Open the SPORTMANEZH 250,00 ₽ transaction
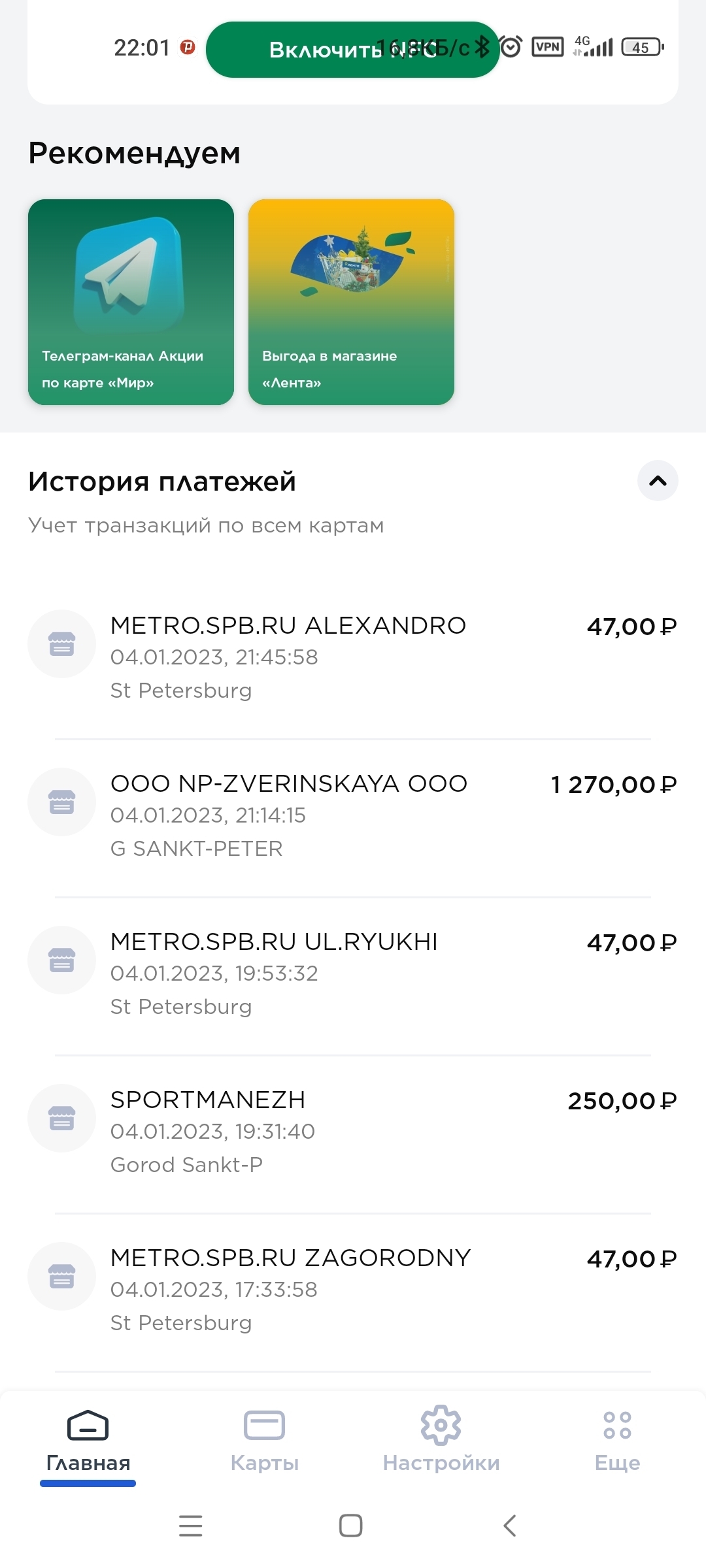Image resolution: width=706 pixels, height=1568 pixels. coord(353,1132)
